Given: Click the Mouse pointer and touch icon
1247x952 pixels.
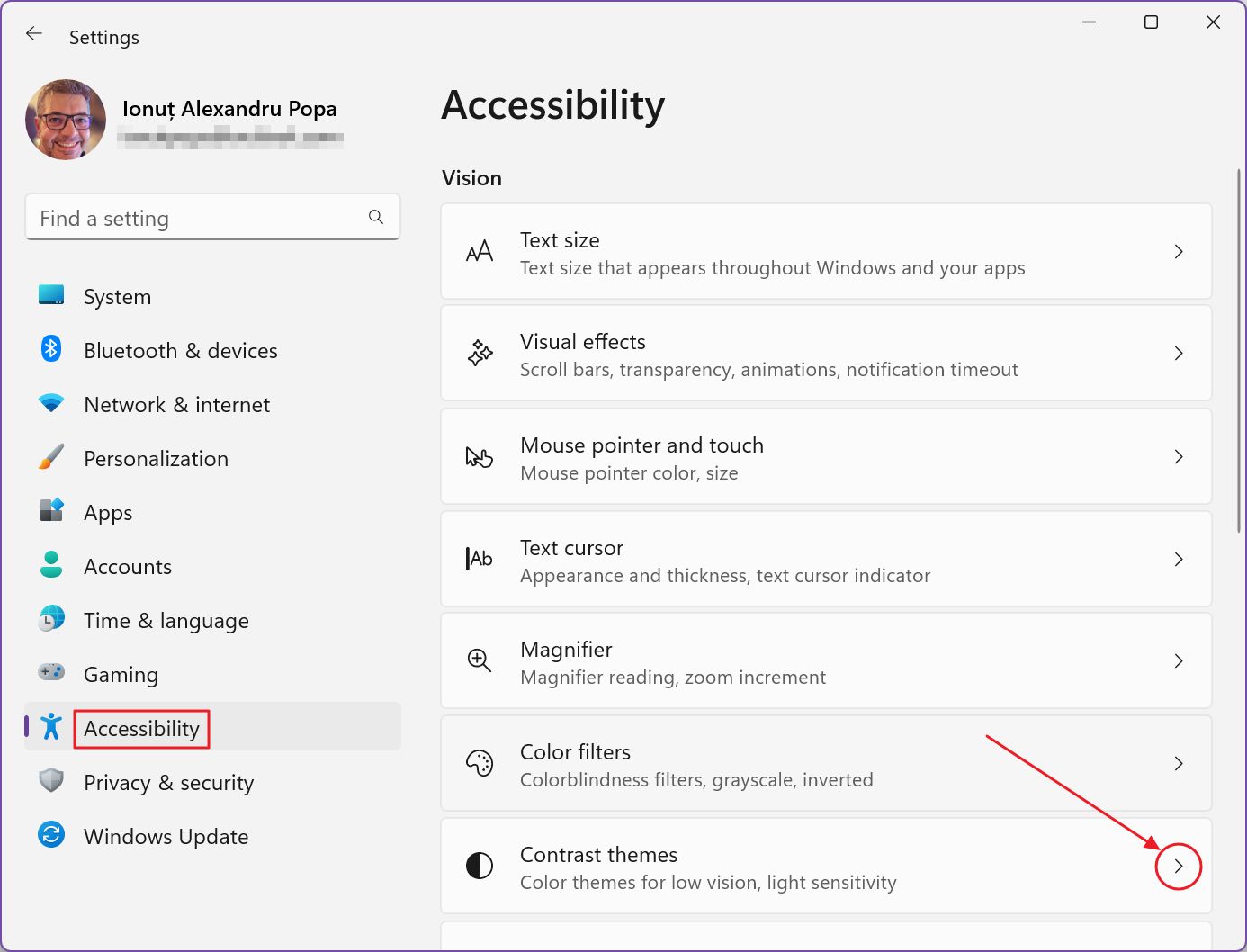Looking at the screenshot, I should (x=480, y=456).
